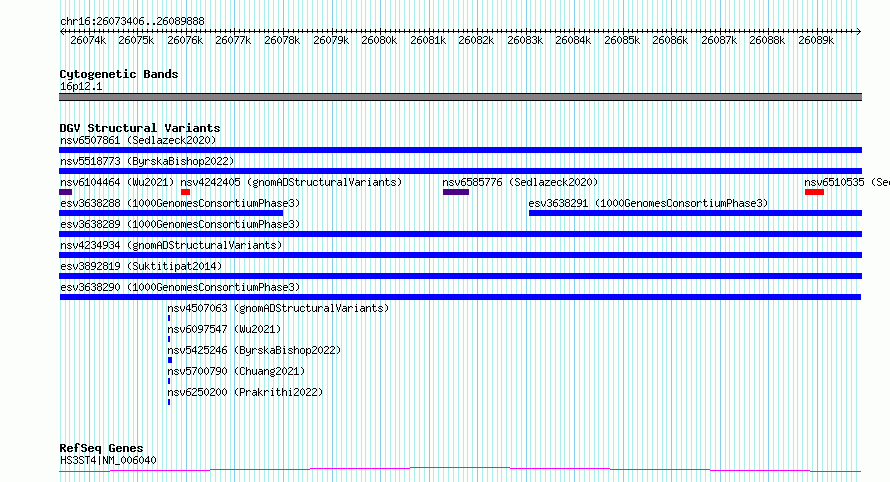
Task: Click the 26089k ruler position
Action: point(816,40)
